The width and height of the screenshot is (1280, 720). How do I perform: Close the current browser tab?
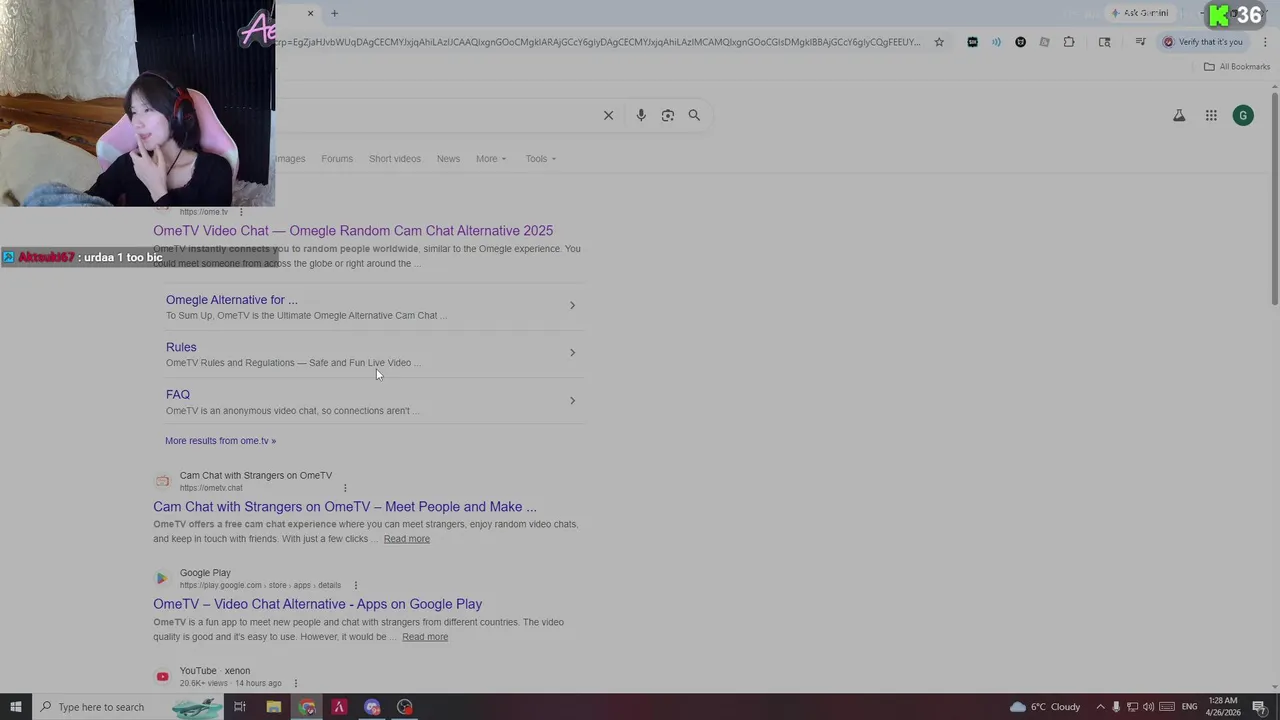[310, 13]
